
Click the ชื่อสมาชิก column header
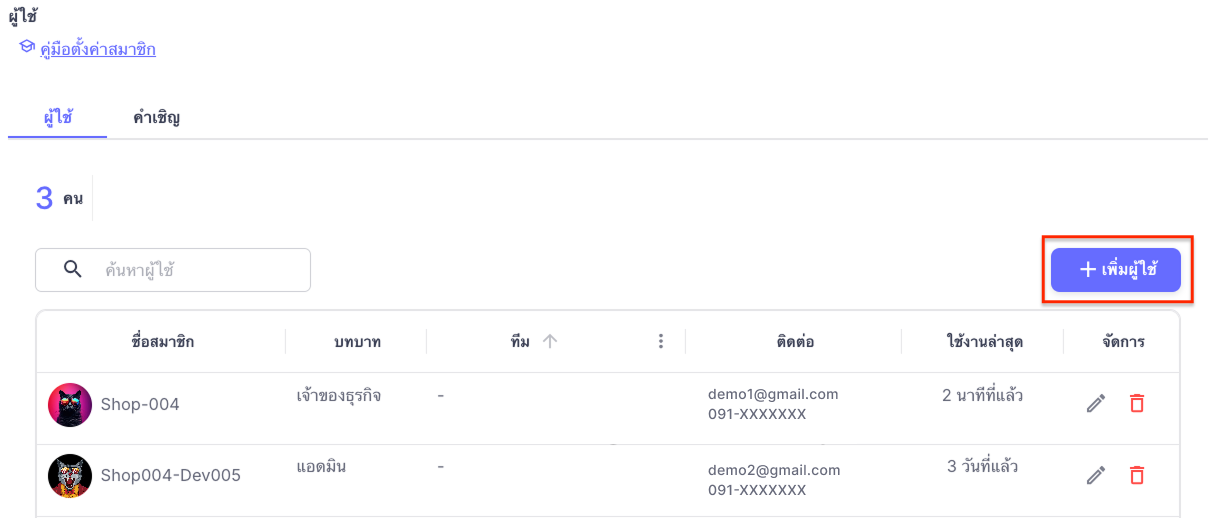(162, 342)
